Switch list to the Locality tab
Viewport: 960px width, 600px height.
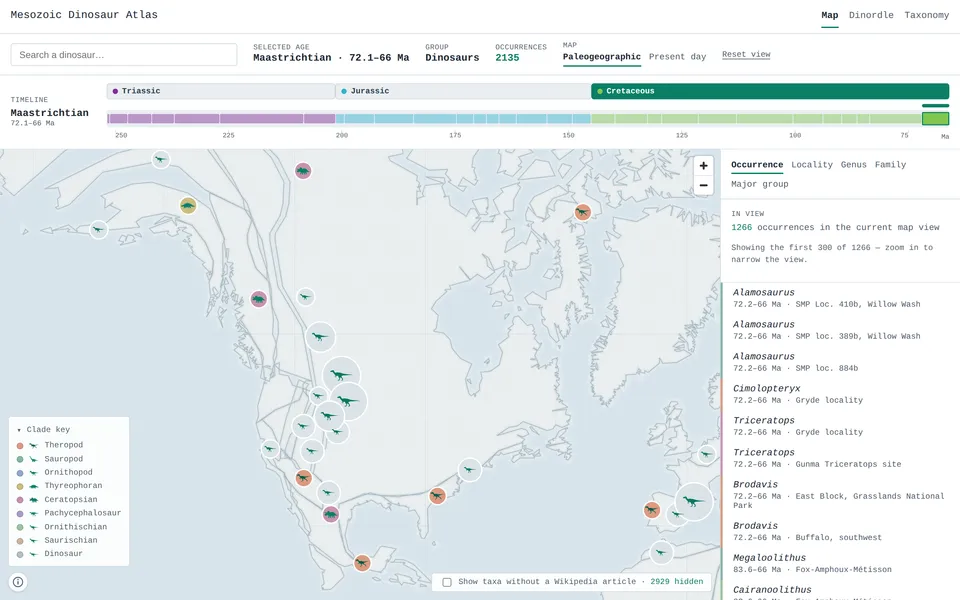[x=811, y=164]
